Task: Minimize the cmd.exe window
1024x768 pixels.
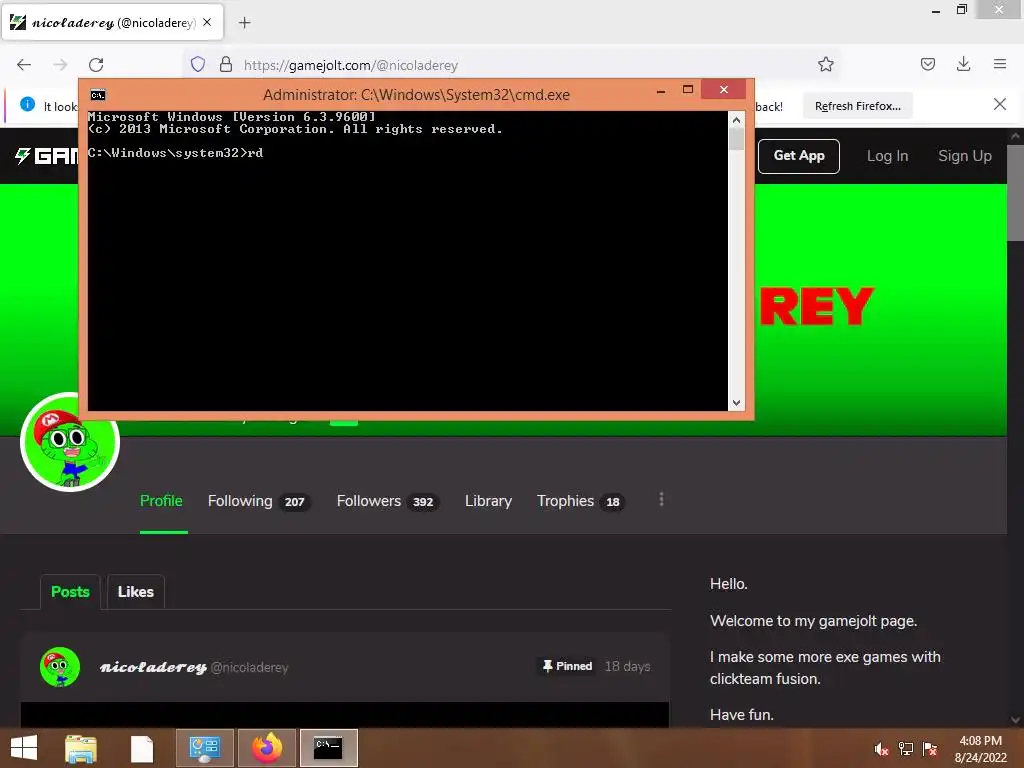Action: pos(661,91)
